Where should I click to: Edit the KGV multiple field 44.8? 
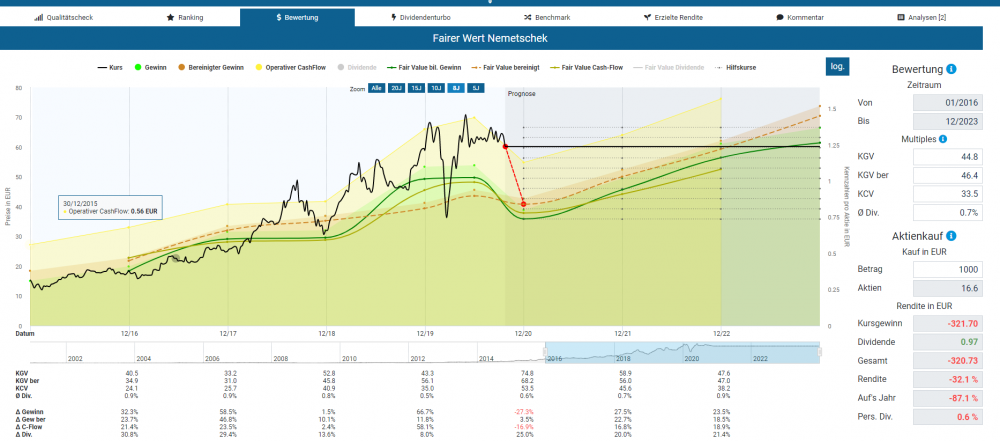[x=948, y=157]
